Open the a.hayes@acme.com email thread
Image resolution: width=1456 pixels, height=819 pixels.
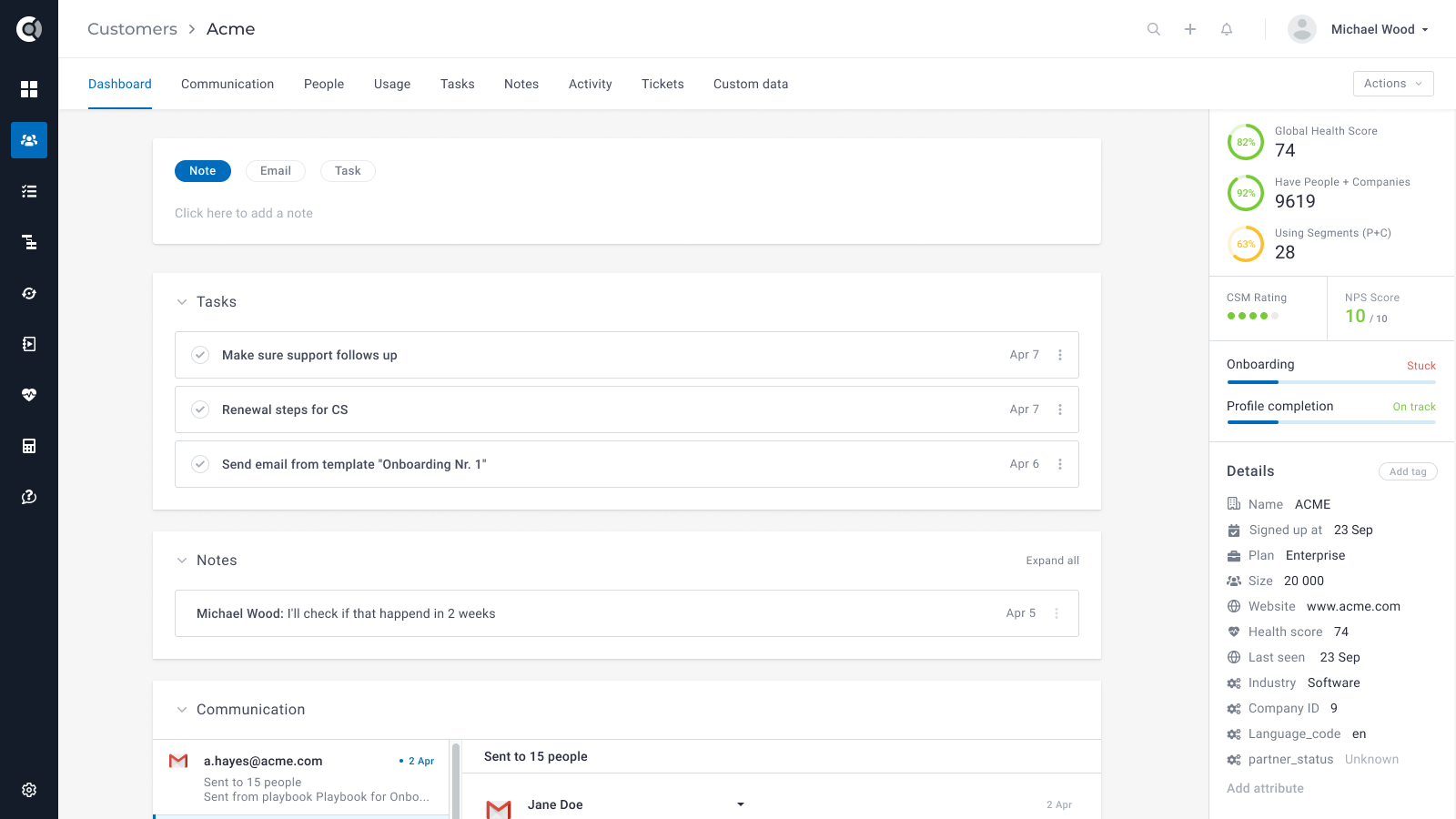coord(301,778)
